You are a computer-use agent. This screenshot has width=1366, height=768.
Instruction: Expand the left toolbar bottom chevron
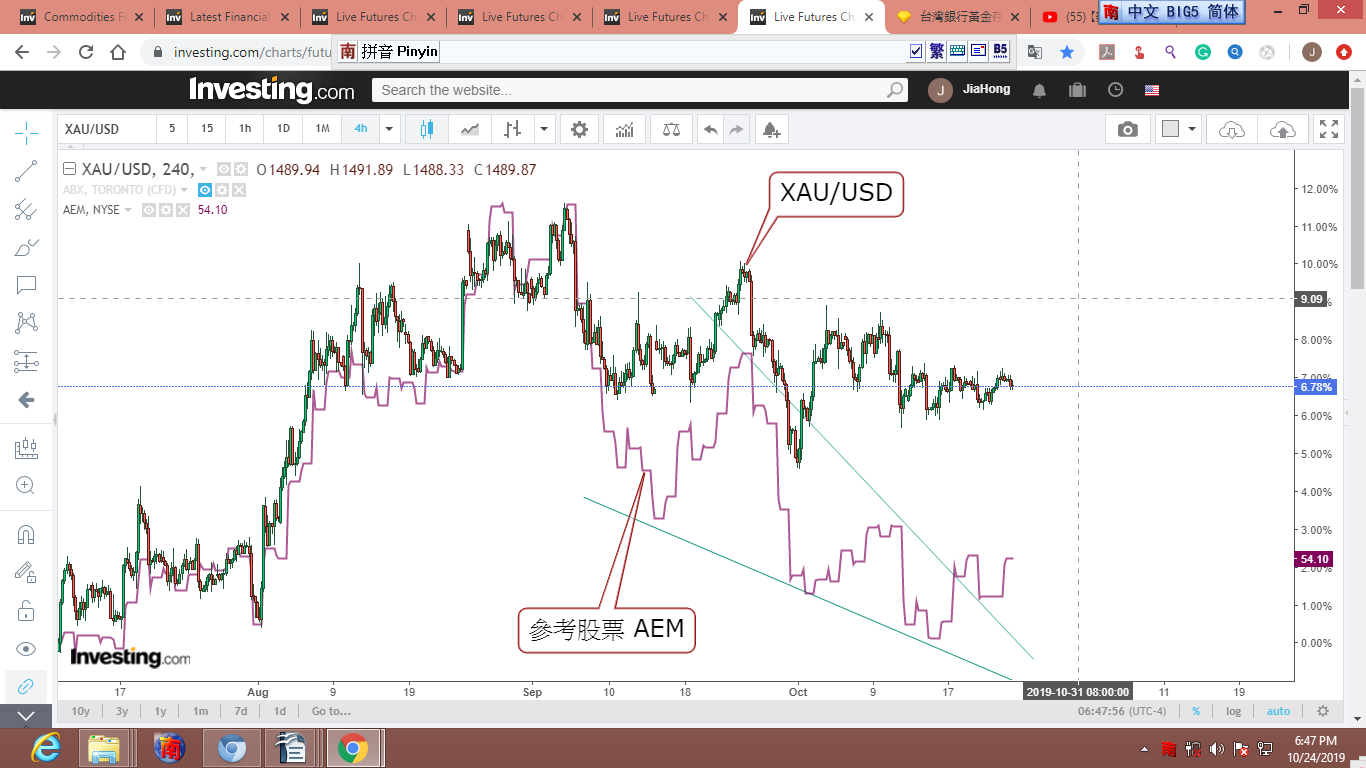coord(26,716)
